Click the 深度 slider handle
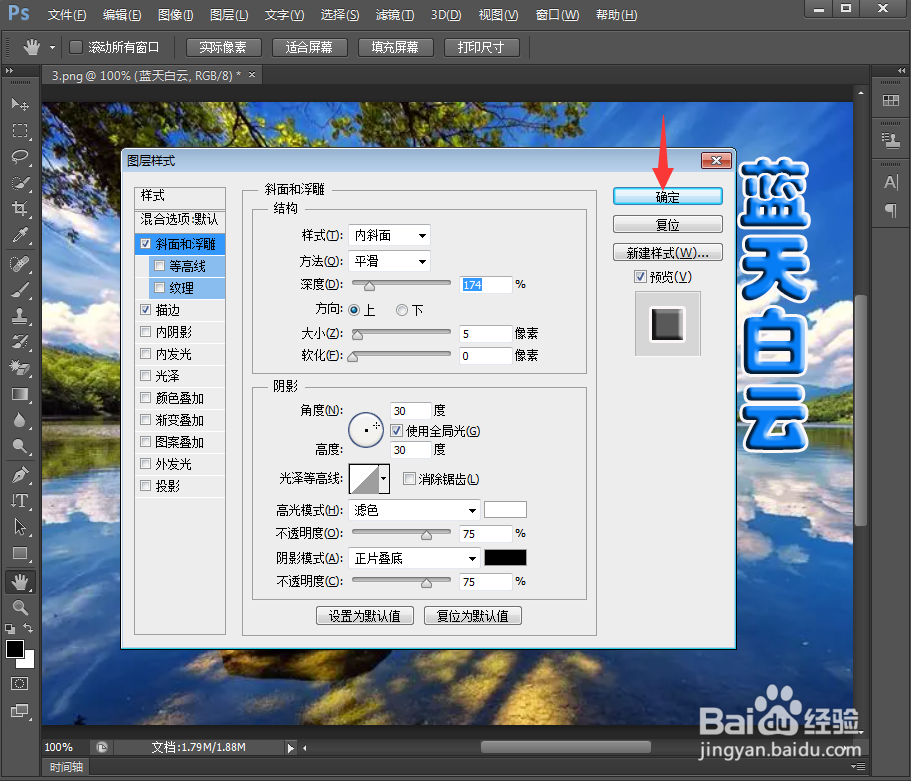The height and width of the screenshot is (781, 911). point(370,285)
